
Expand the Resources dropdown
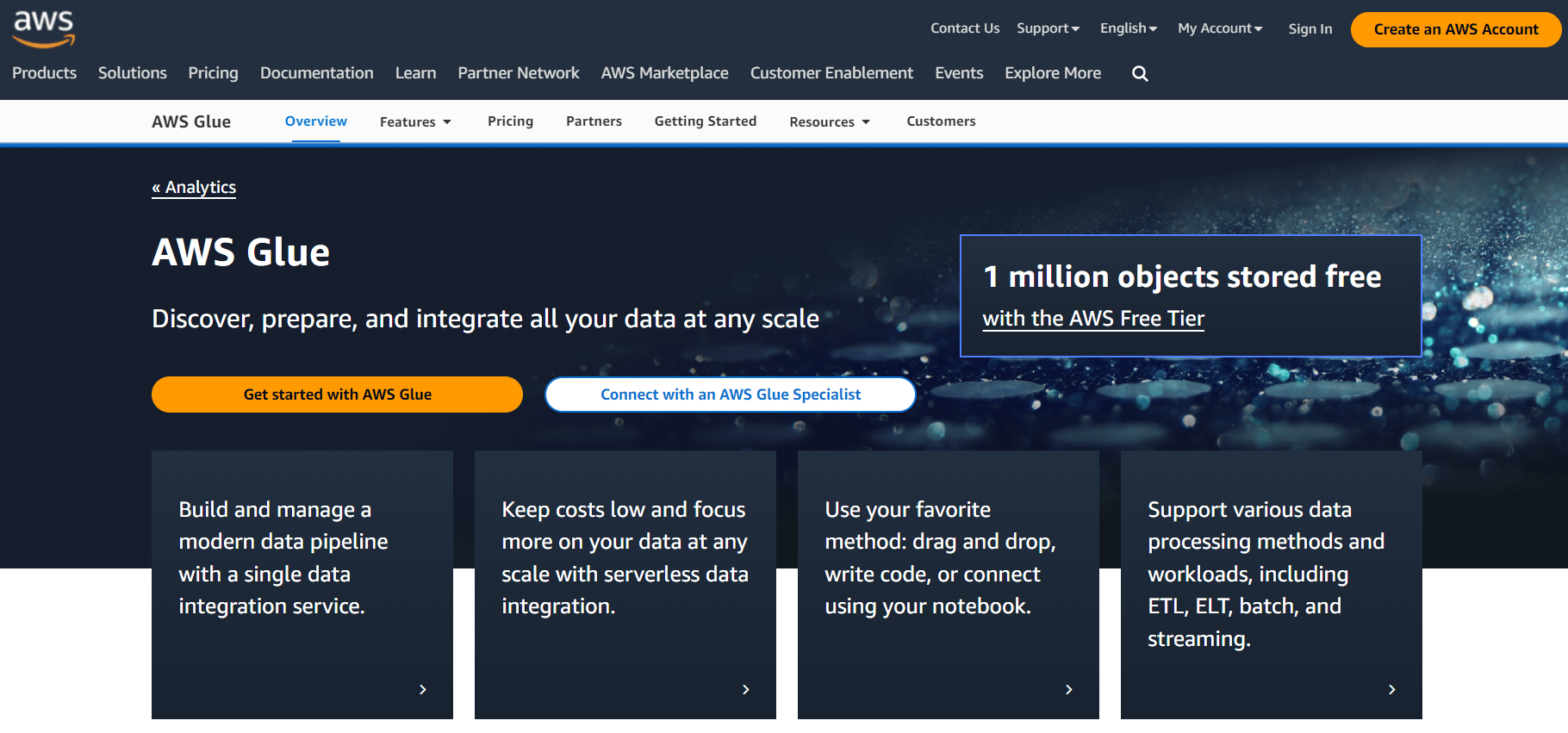click(830, 122)
